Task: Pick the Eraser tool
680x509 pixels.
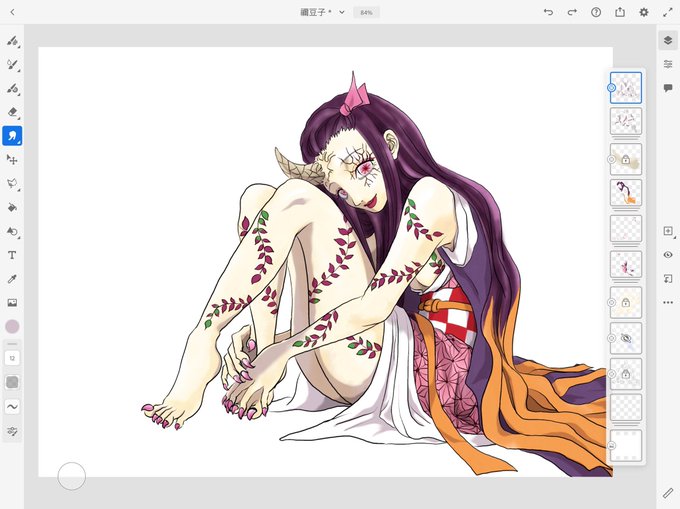Action: click(12, 112)
